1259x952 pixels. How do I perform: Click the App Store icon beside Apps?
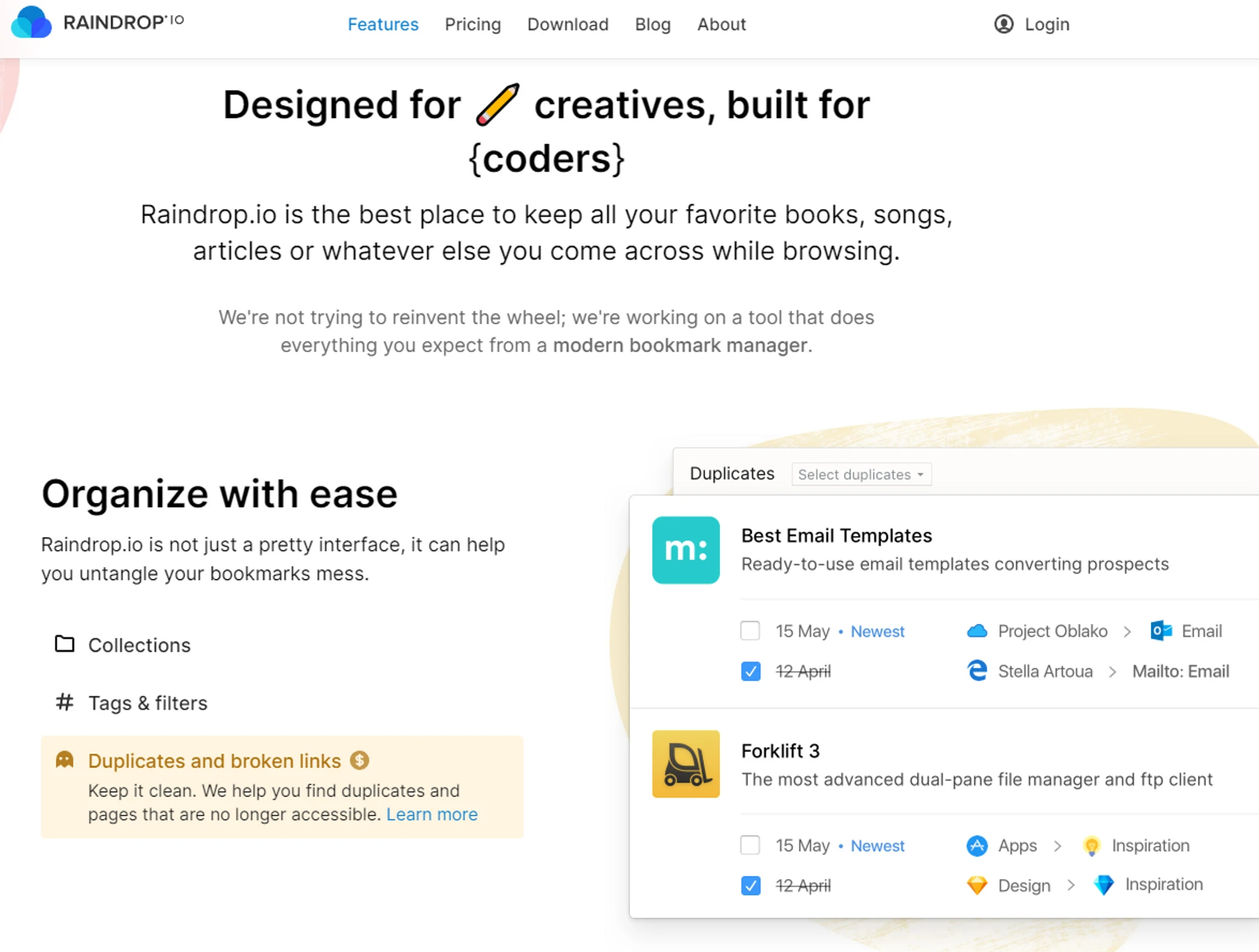[976, 846]
